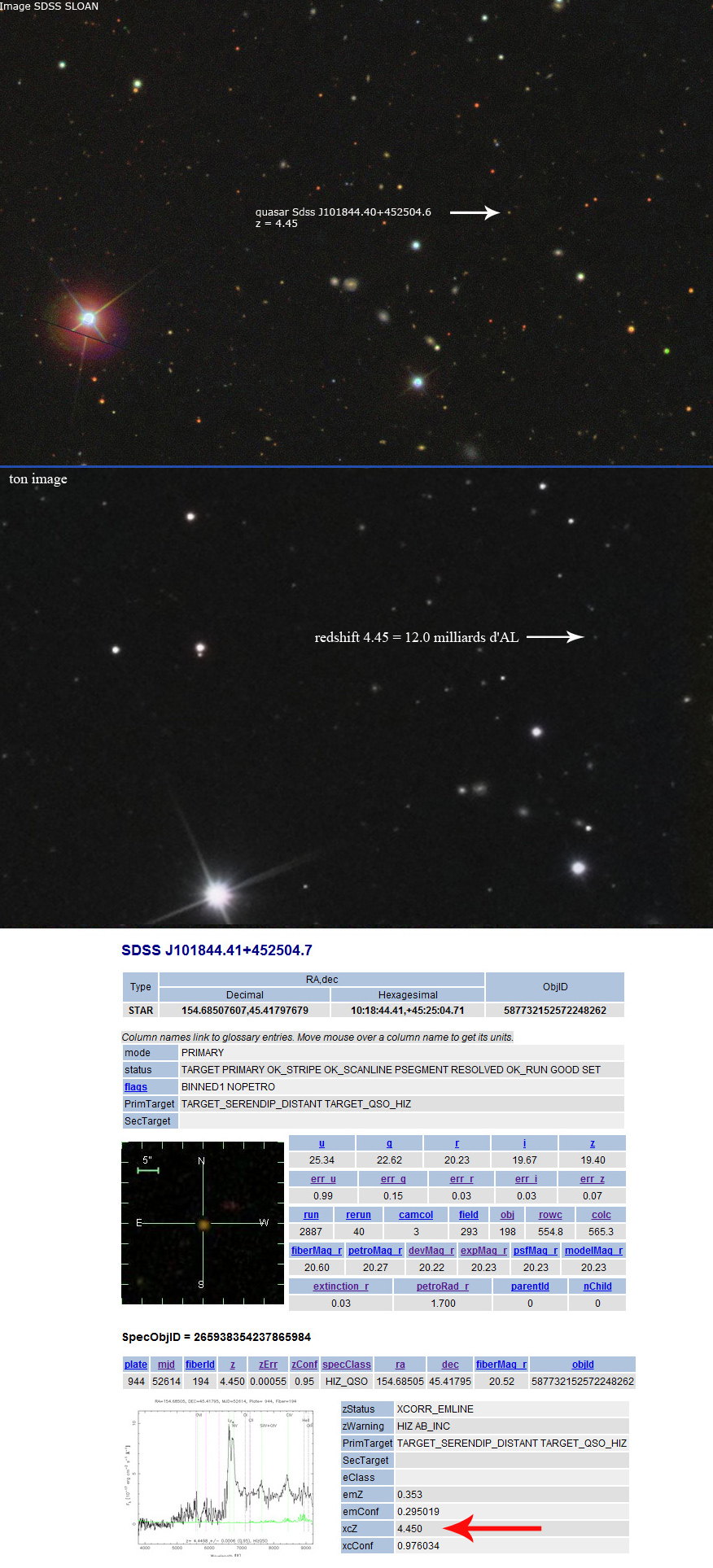
Task: Open the mjd column link
Action: 166,1365
